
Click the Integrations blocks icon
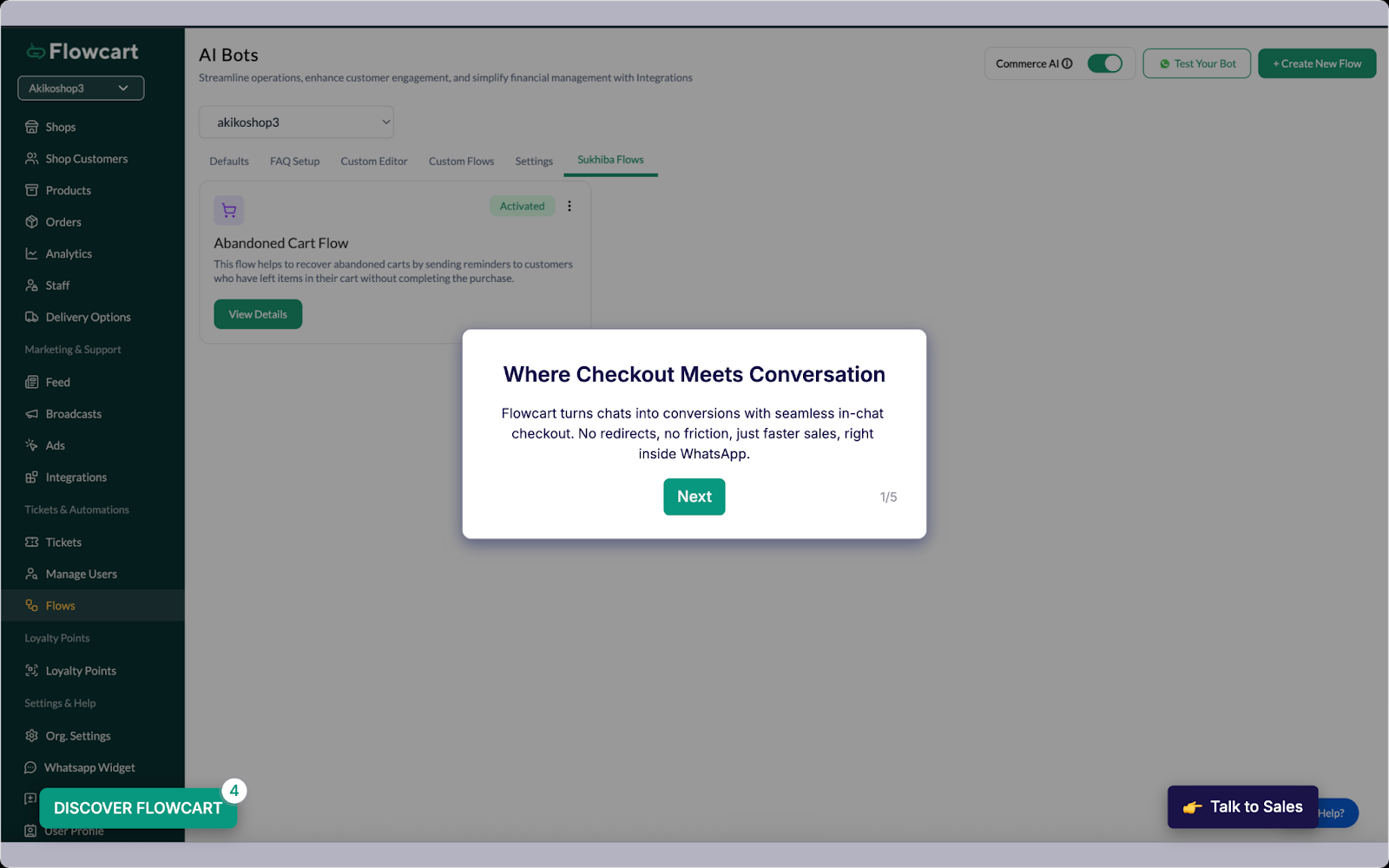[32, 477]
